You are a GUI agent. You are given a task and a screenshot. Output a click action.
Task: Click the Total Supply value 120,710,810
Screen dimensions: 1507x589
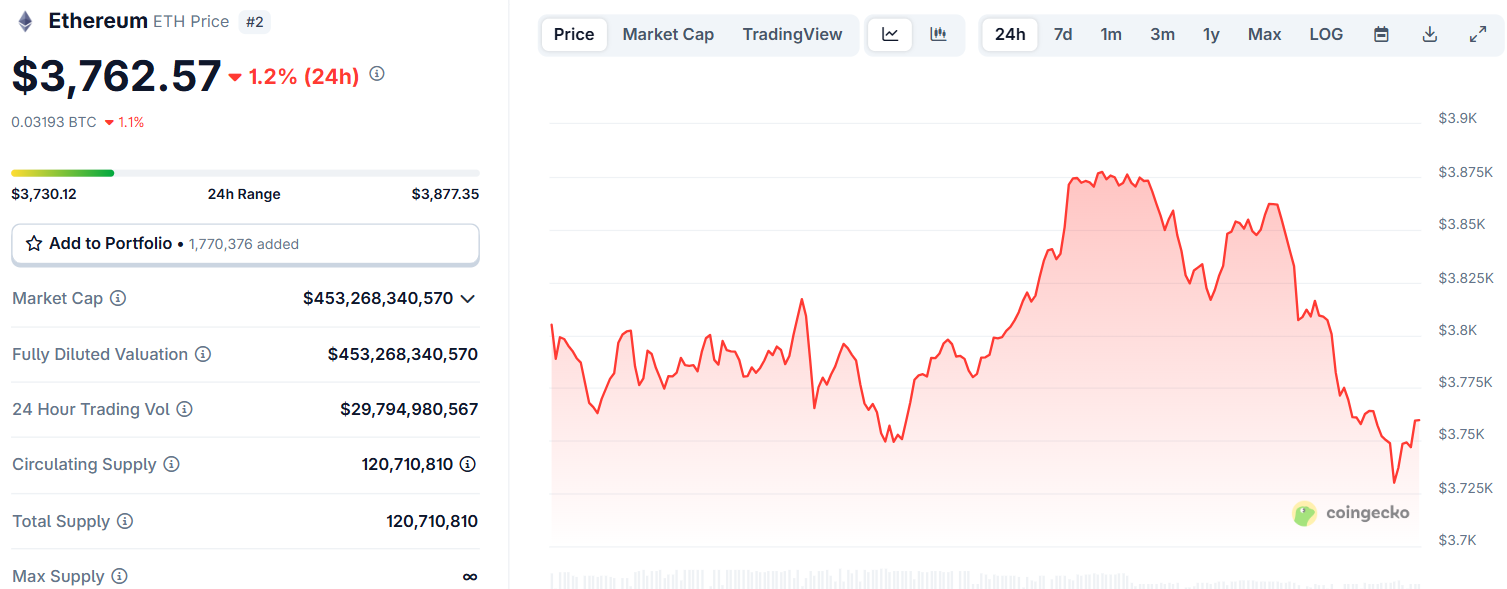tap(432, 521)
